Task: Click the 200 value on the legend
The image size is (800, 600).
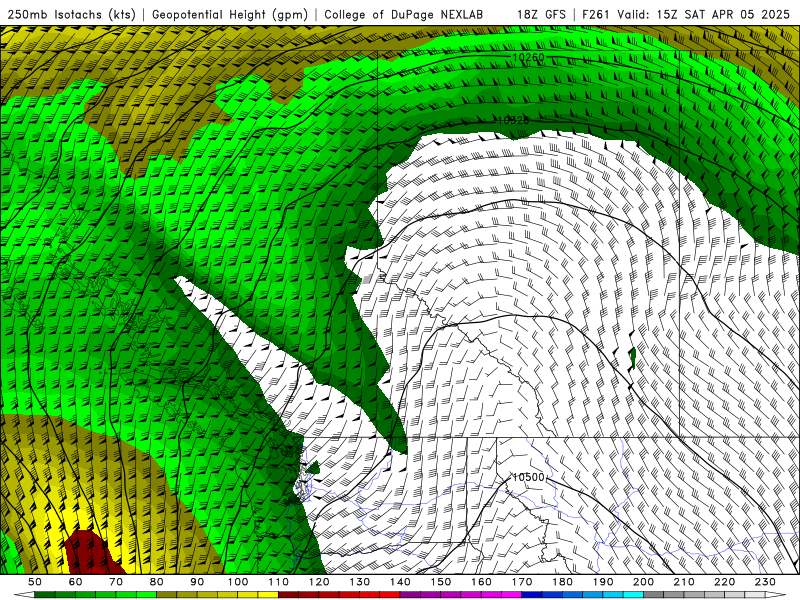Action: click(x=643, y=582)
